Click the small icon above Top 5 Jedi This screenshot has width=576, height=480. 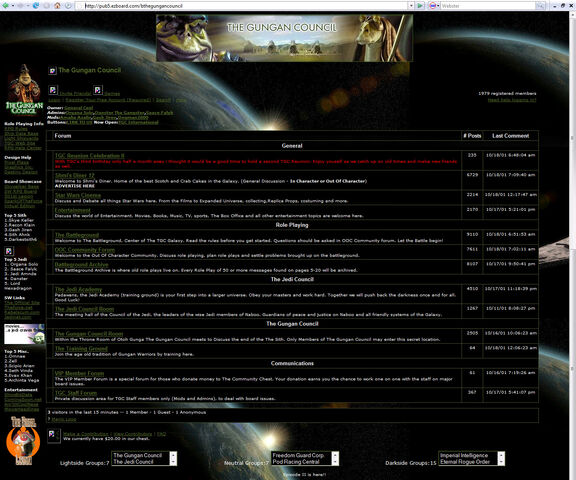9,251
